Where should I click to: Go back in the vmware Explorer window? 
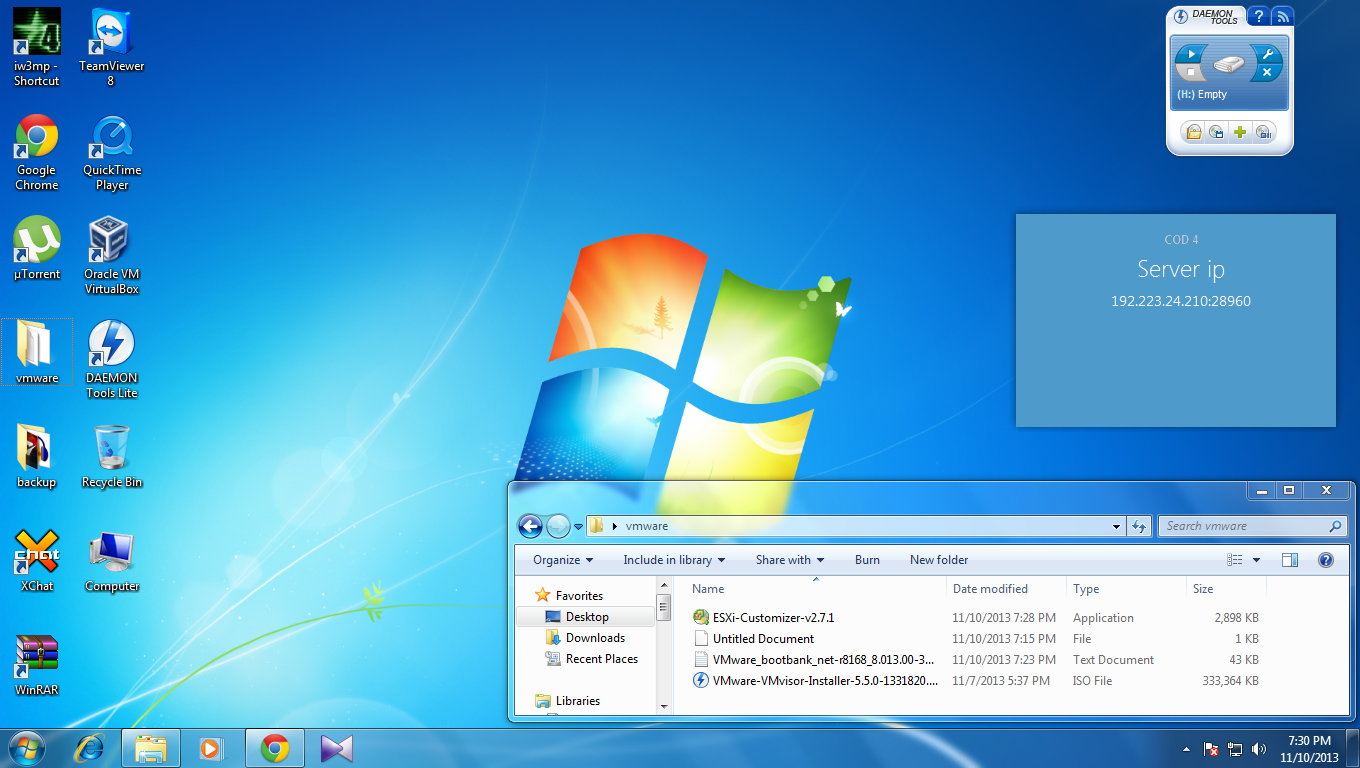[530, 526]
